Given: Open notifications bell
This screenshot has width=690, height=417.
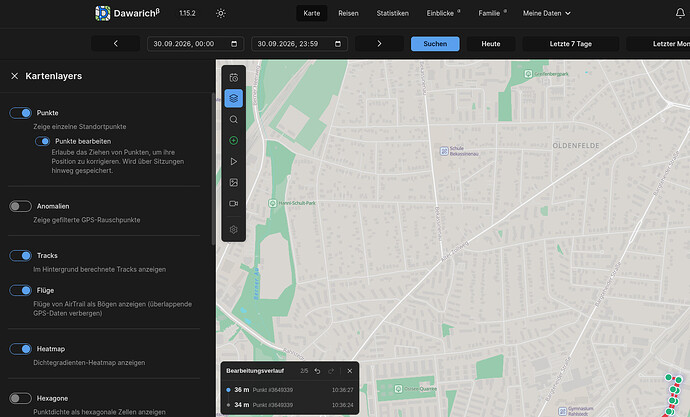Looking at the screenshot, I should click(x=680, y=13).
